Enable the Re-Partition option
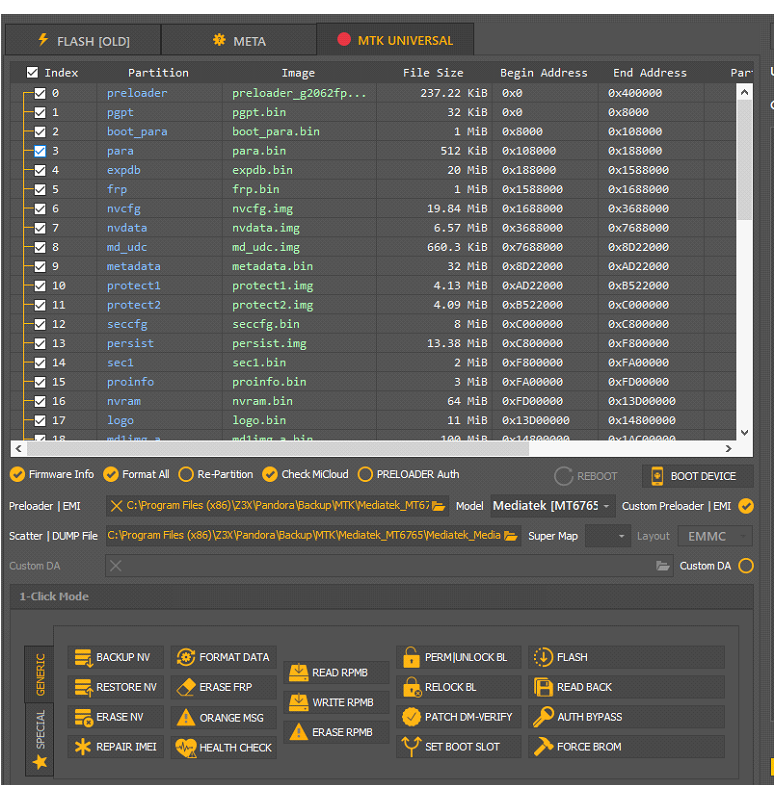Screen dimensions: 775x785 (216, 474)
